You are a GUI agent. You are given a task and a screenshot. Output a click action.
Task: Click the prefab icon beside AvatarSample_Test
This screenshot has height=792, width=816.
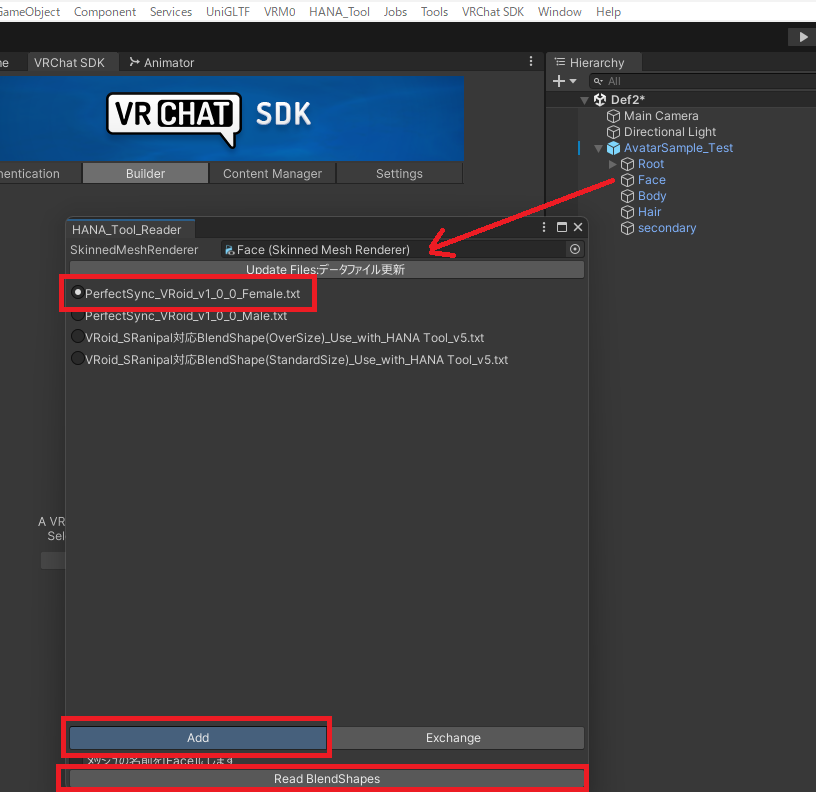pyautogui.click(x=612, y=147)
